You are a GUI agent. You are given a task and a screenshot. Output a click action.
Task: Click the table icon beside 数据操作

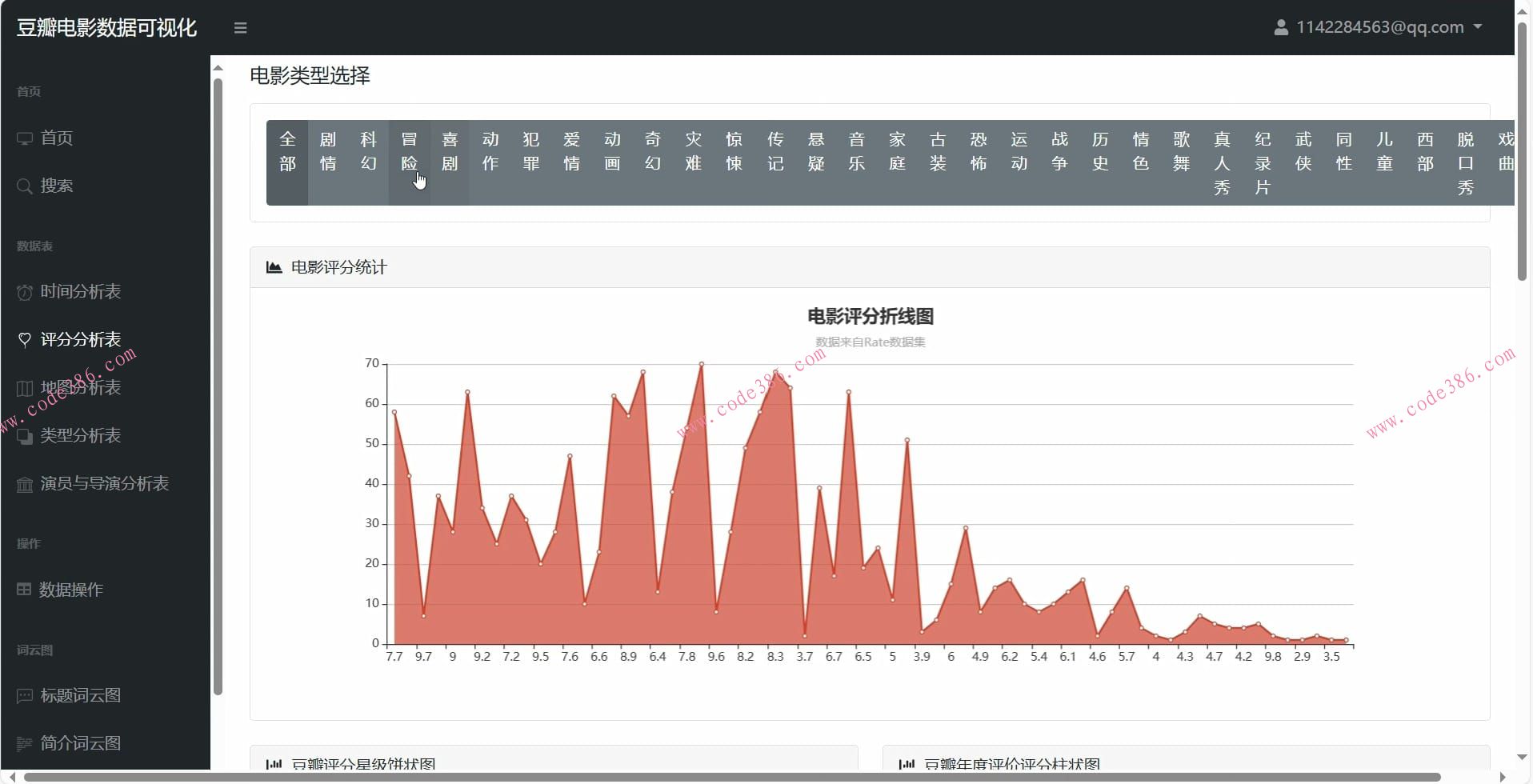click(24, 590)
